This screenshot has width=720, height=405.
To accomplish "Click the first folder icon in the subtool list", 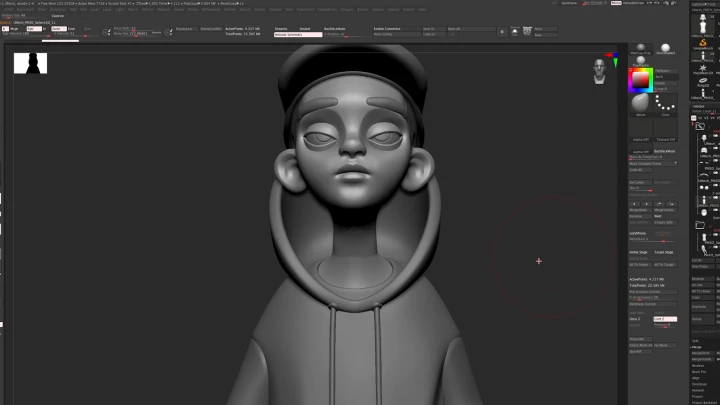I will (x=700, y=126).
